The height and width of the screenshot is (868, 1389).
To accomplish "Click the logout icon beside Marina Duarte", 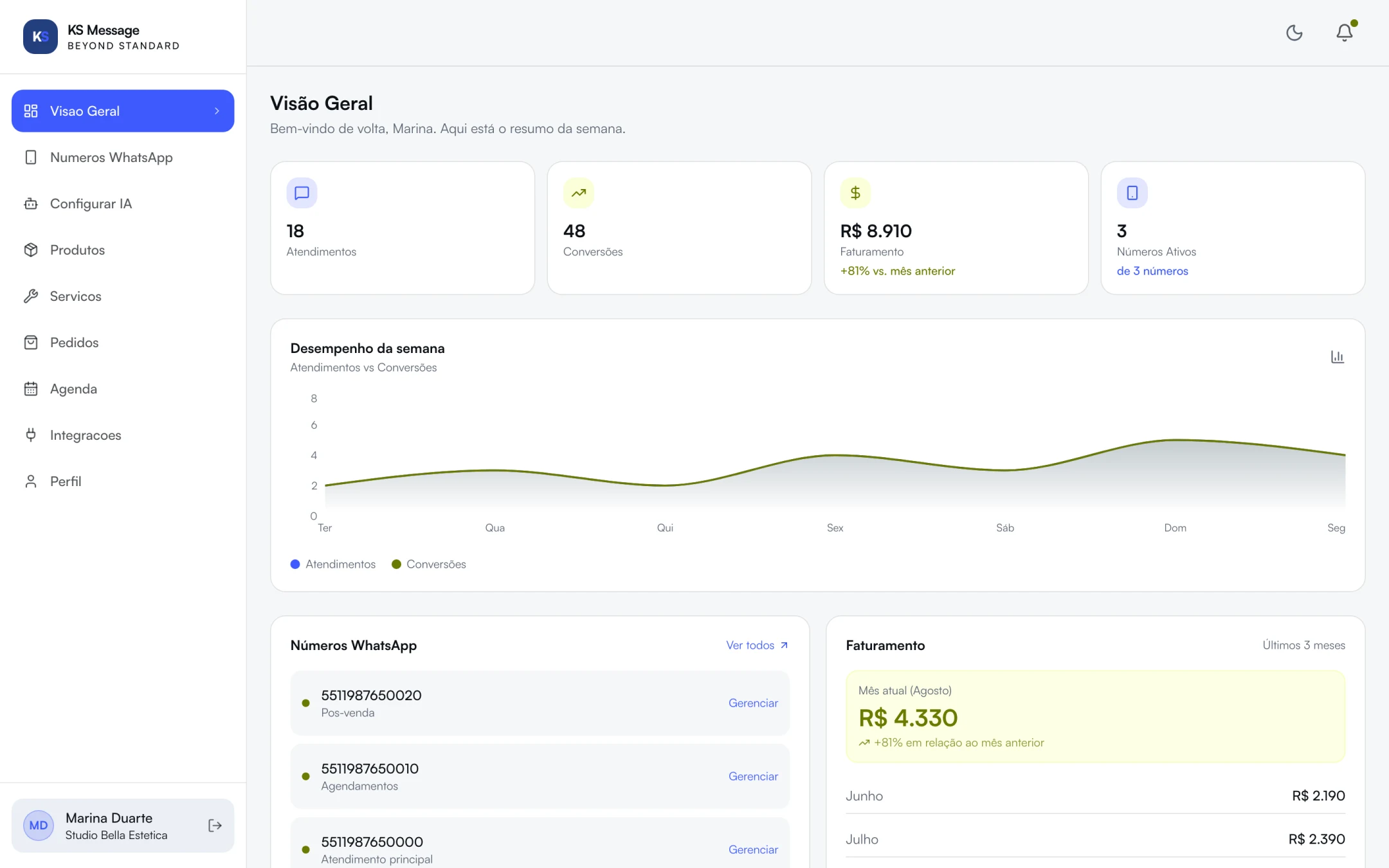I will (x=215, y=826).
